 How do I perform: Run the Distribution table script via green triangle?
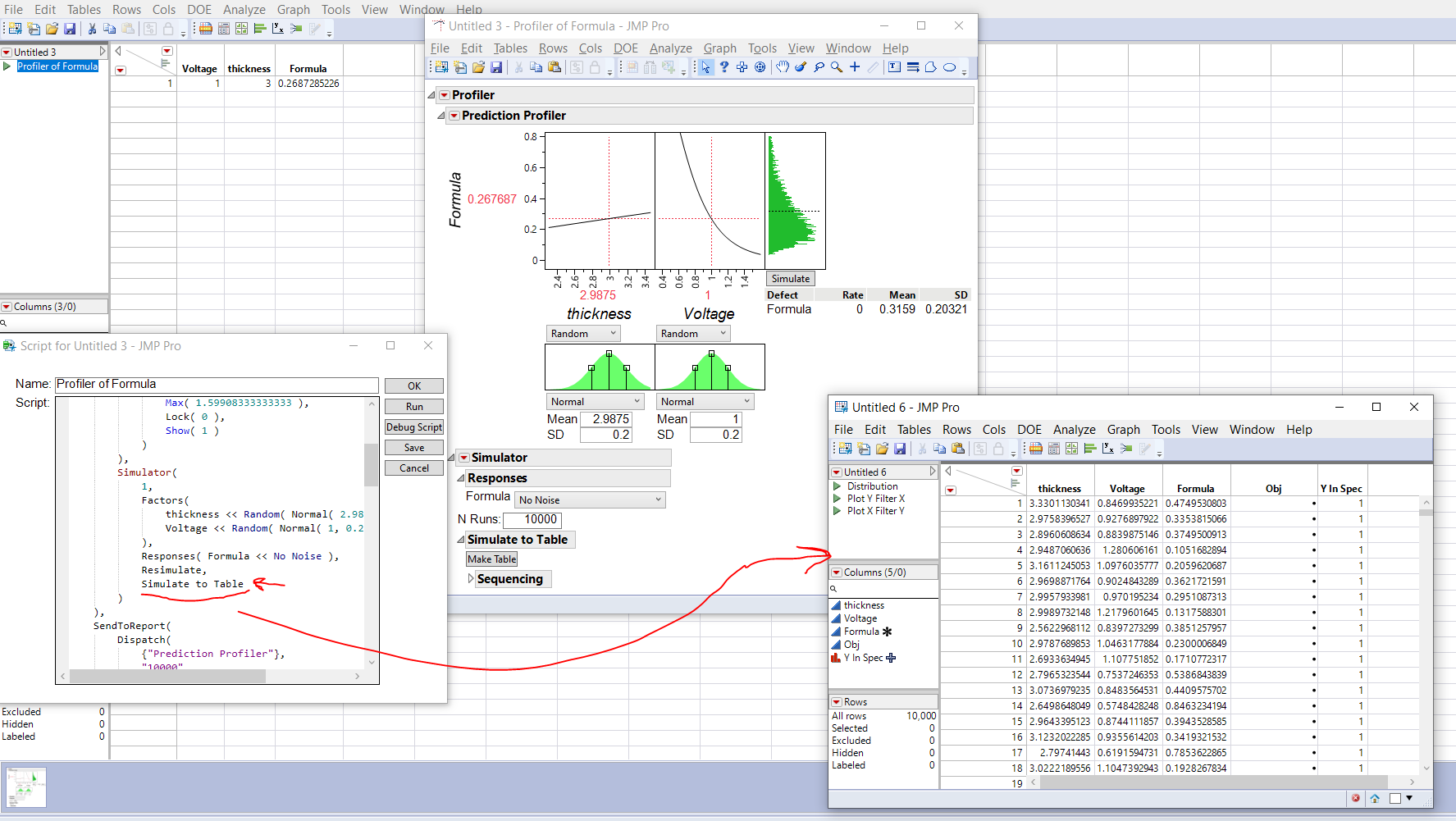pyautogui.click(x=837, y=486)
